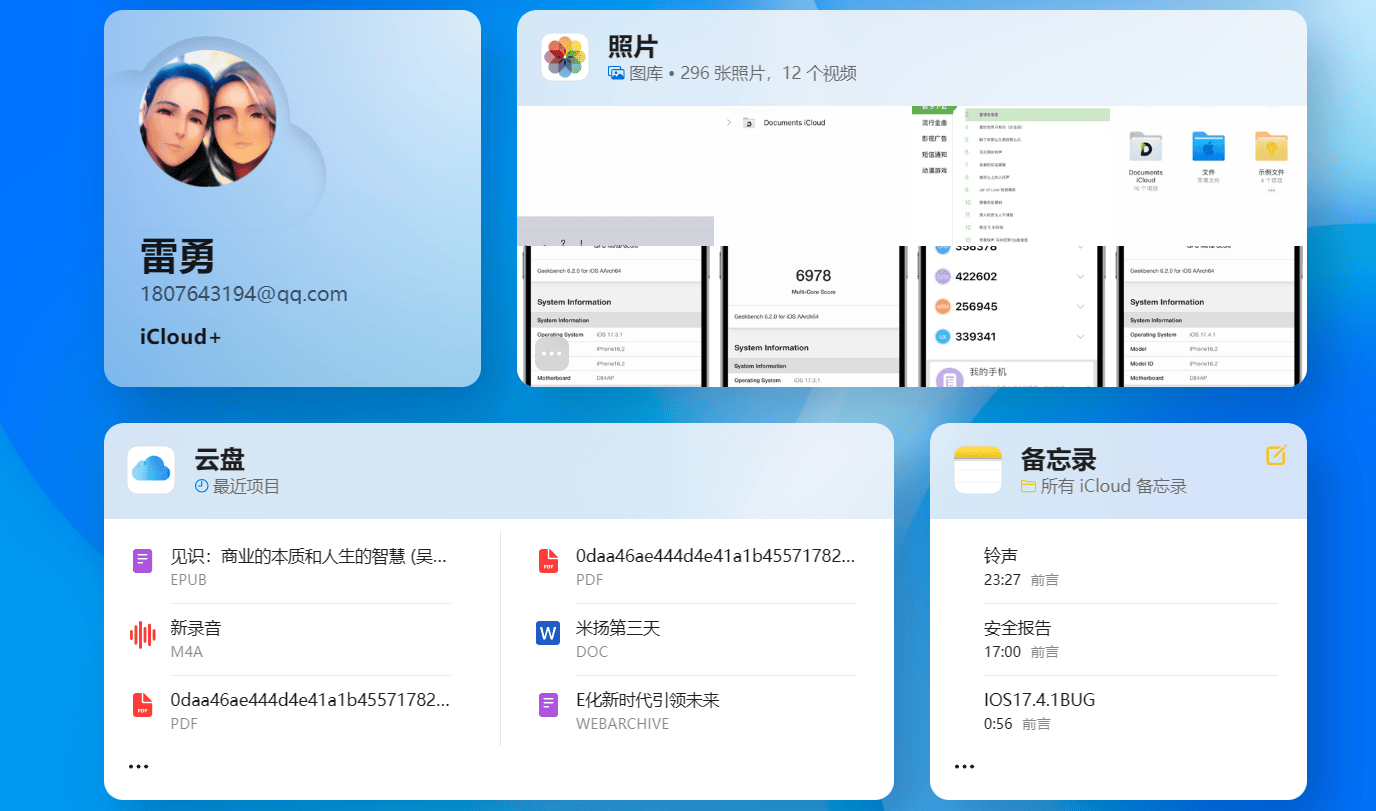Open the thumbnail showing score 422602
Image resolution: width=1376 pixels, height=811 pixels.
click(x=1010, y=316)
